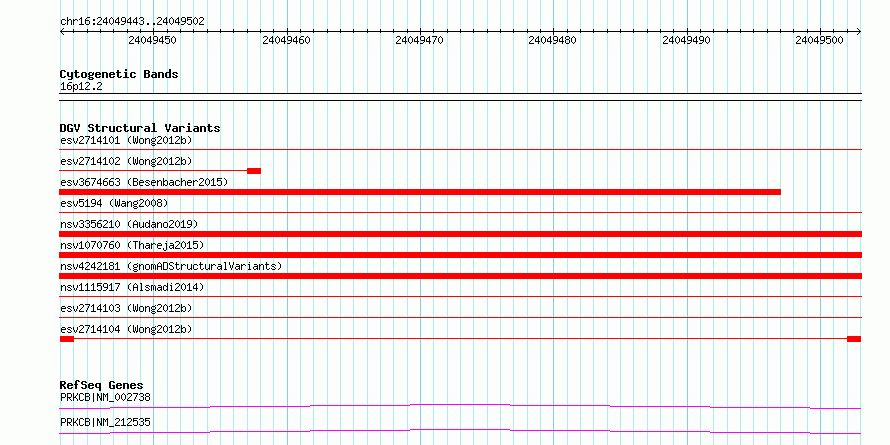Click the chr16:24049443..24049502 region label
Image resolution: width=890 pixels, height=445 pixels.
point(132,22)
